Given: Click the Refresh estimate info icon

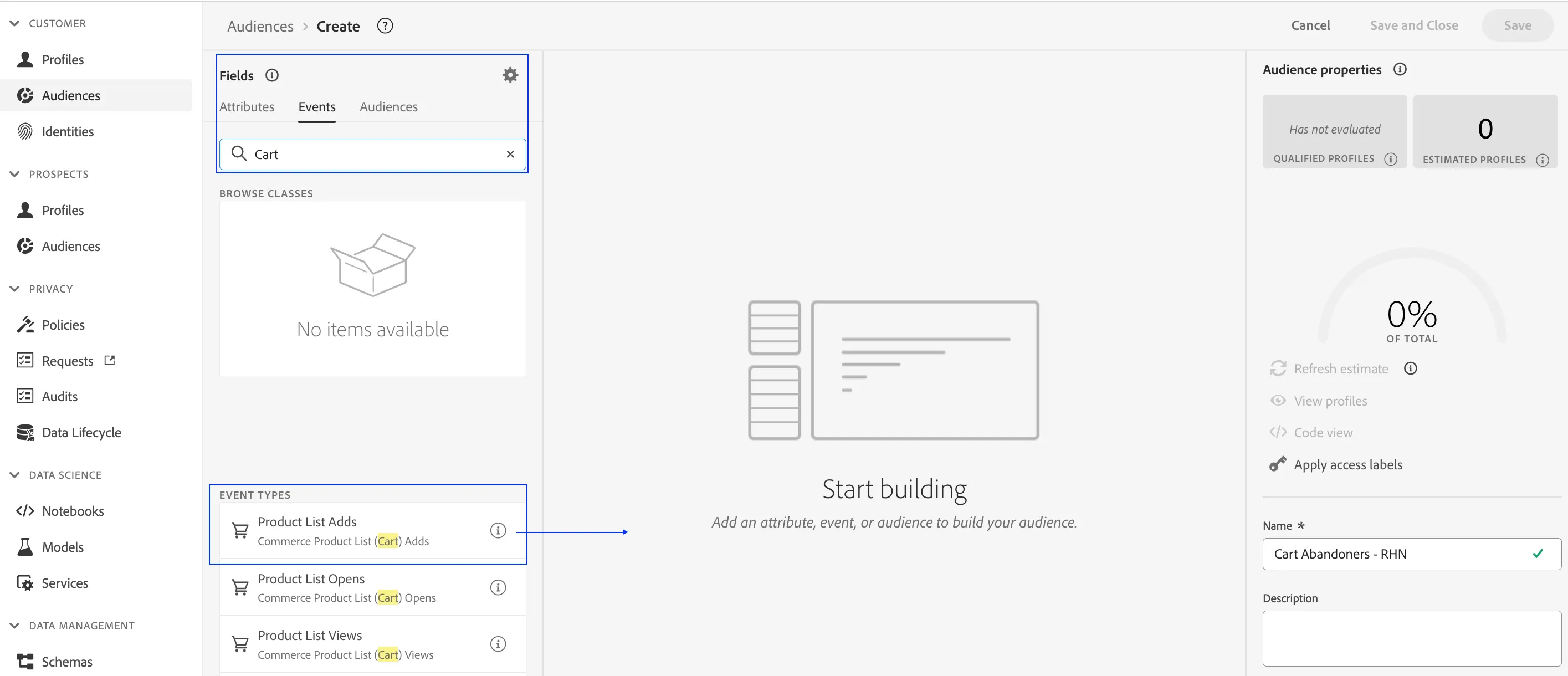Looking at the screenshot, I should [x=1411, y=368].
